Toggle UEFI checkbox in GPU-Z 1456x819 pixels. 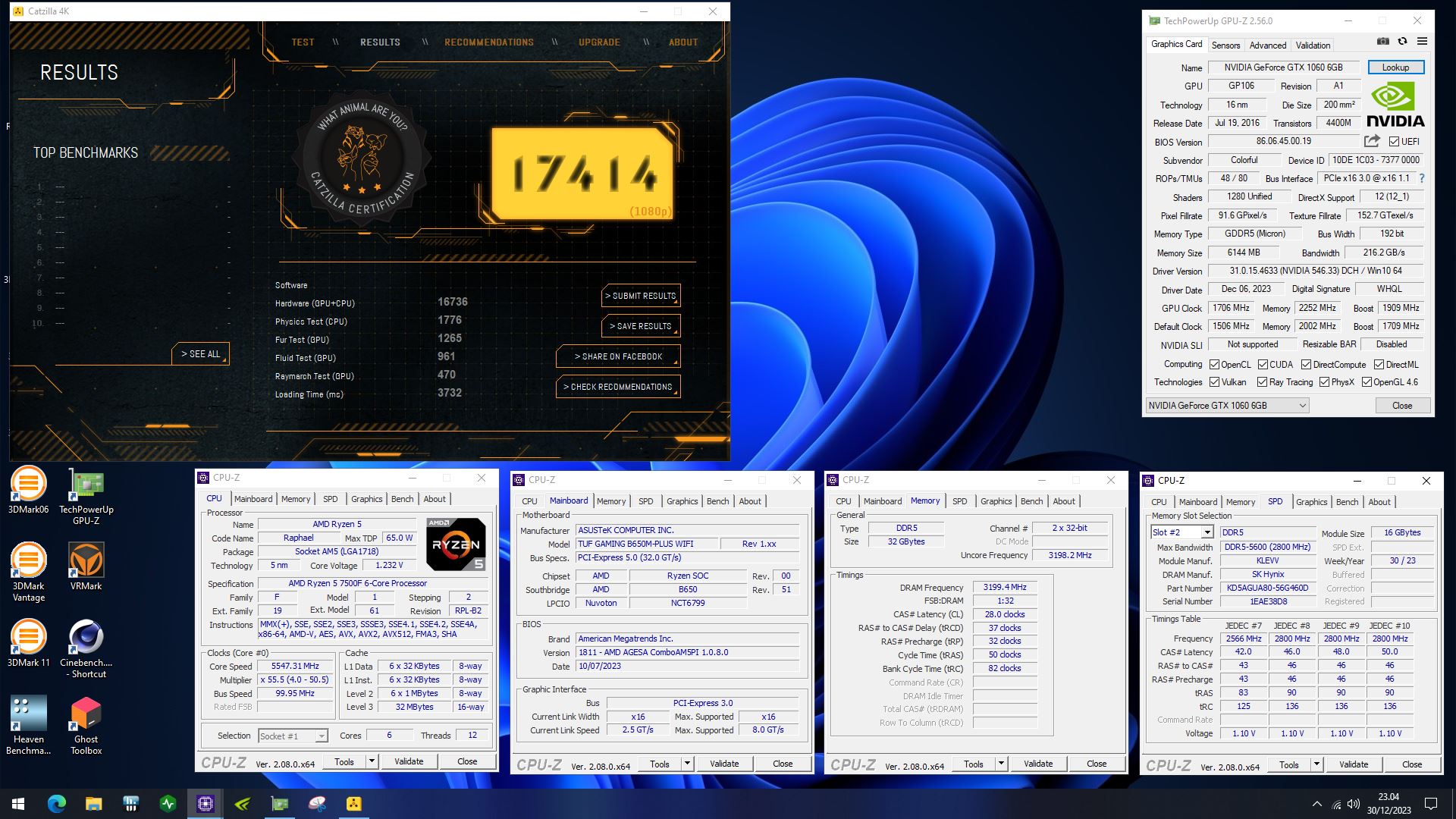pyautogui.click(x=1394, y=142)
